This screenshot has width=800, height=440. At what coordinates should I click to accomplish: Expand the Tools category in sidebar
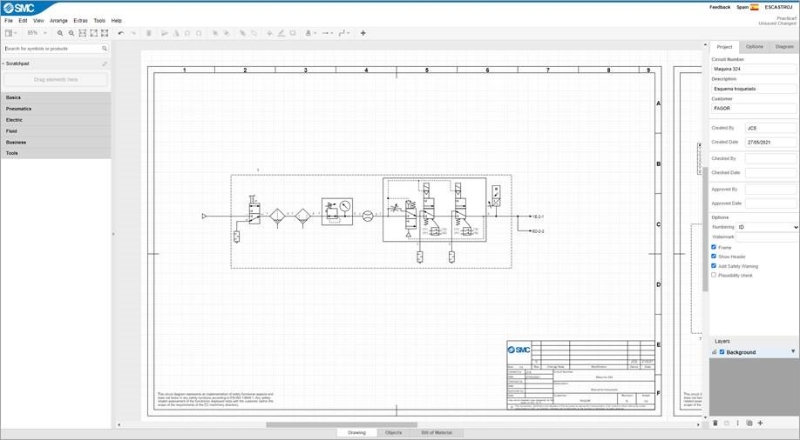click(x=56, y=153)
